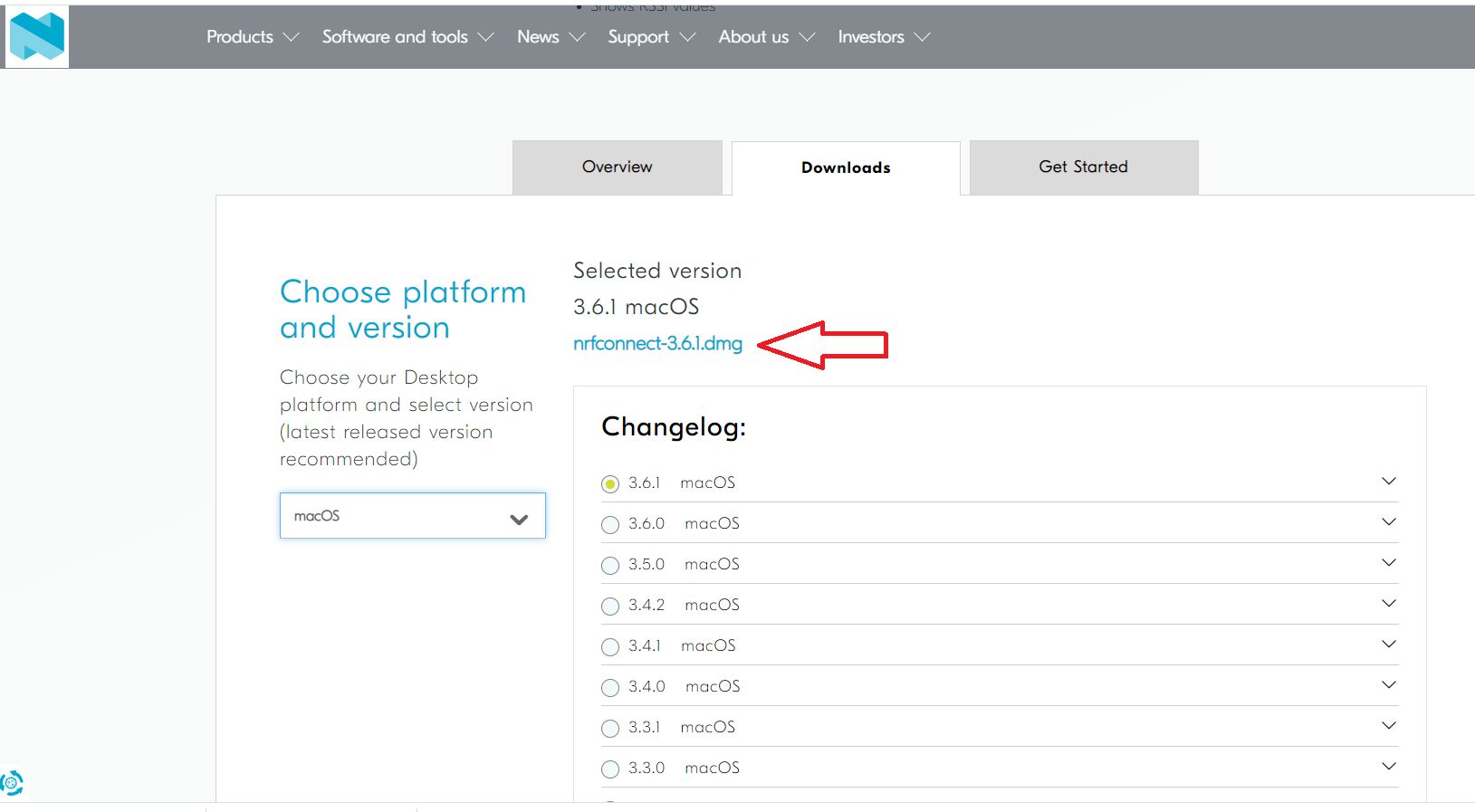
Task: Open the Software and tools menu
Action: point(408,37)
